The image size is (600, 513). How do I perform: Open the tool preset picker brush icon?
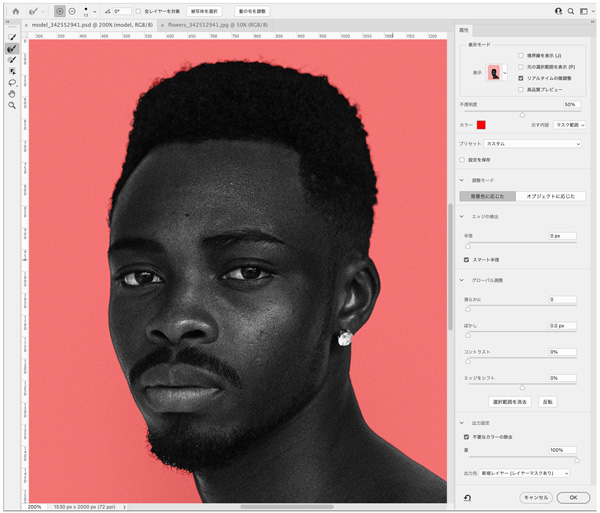coord(34,11)
